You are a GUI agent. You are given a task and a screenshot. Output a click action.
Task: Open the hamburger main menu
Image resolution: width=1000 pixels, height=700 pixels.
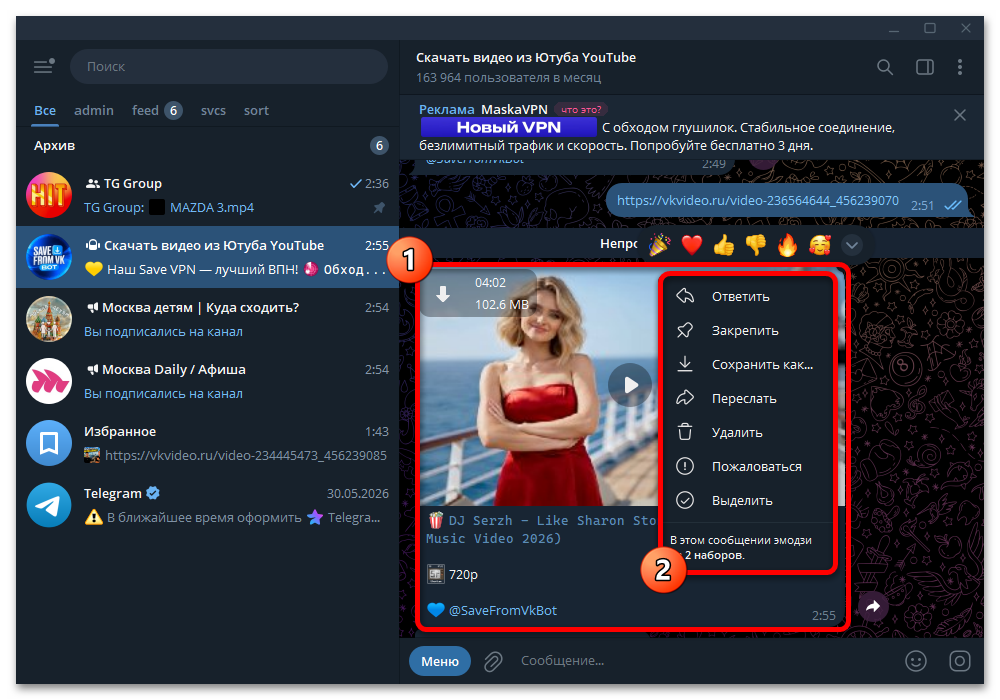(x=44, y=66)
